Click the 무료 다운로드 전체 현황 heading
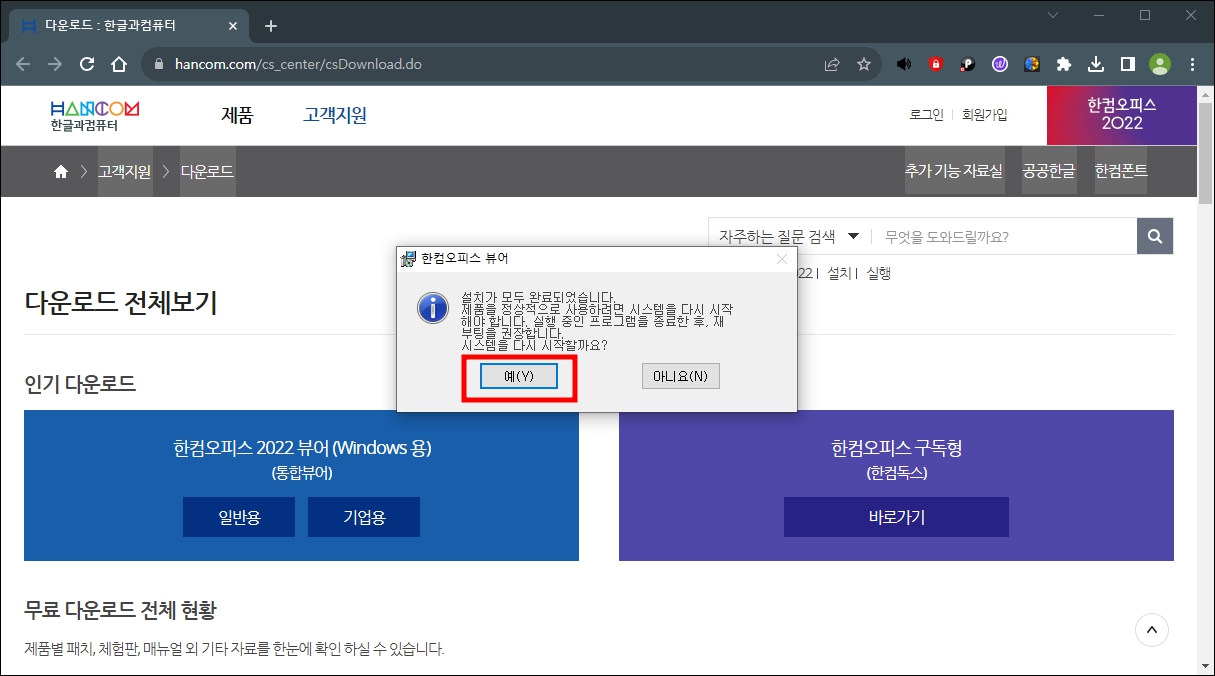1215x676 pixels. [120, 610]
